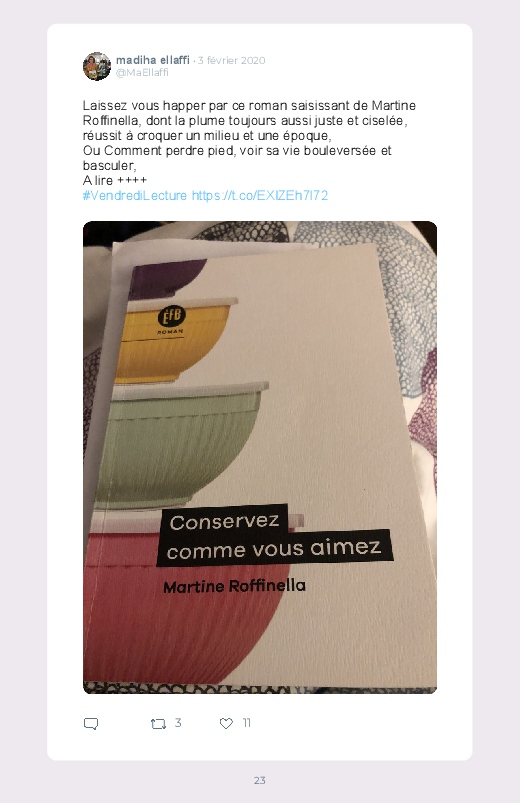This screenshot has width=520, height=803.
Task: Open madiha ellaffi's profile avatar
Action: 97,66
